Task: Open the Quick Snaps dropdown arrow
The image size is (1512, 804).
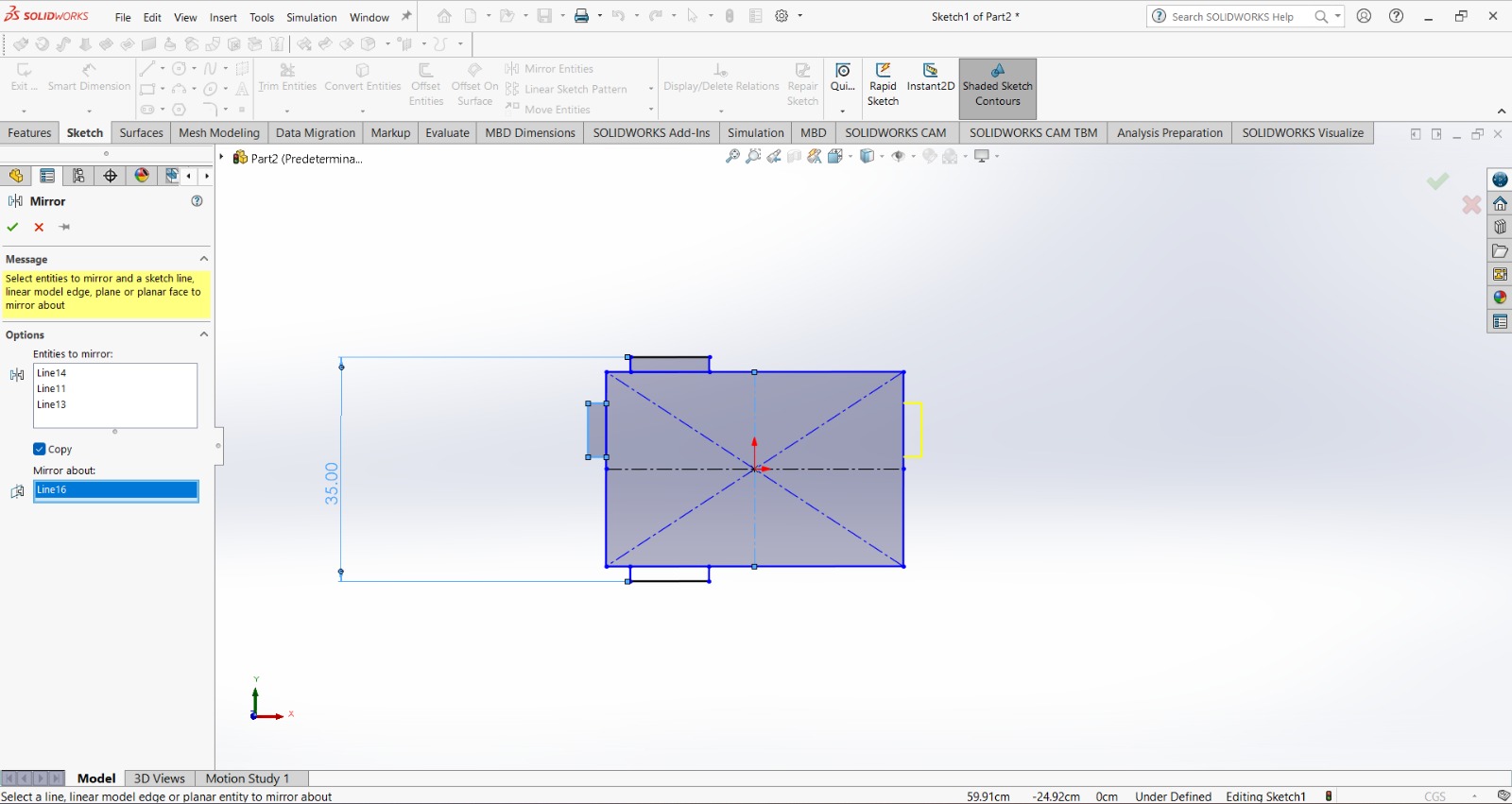Action: pos(842,111)
